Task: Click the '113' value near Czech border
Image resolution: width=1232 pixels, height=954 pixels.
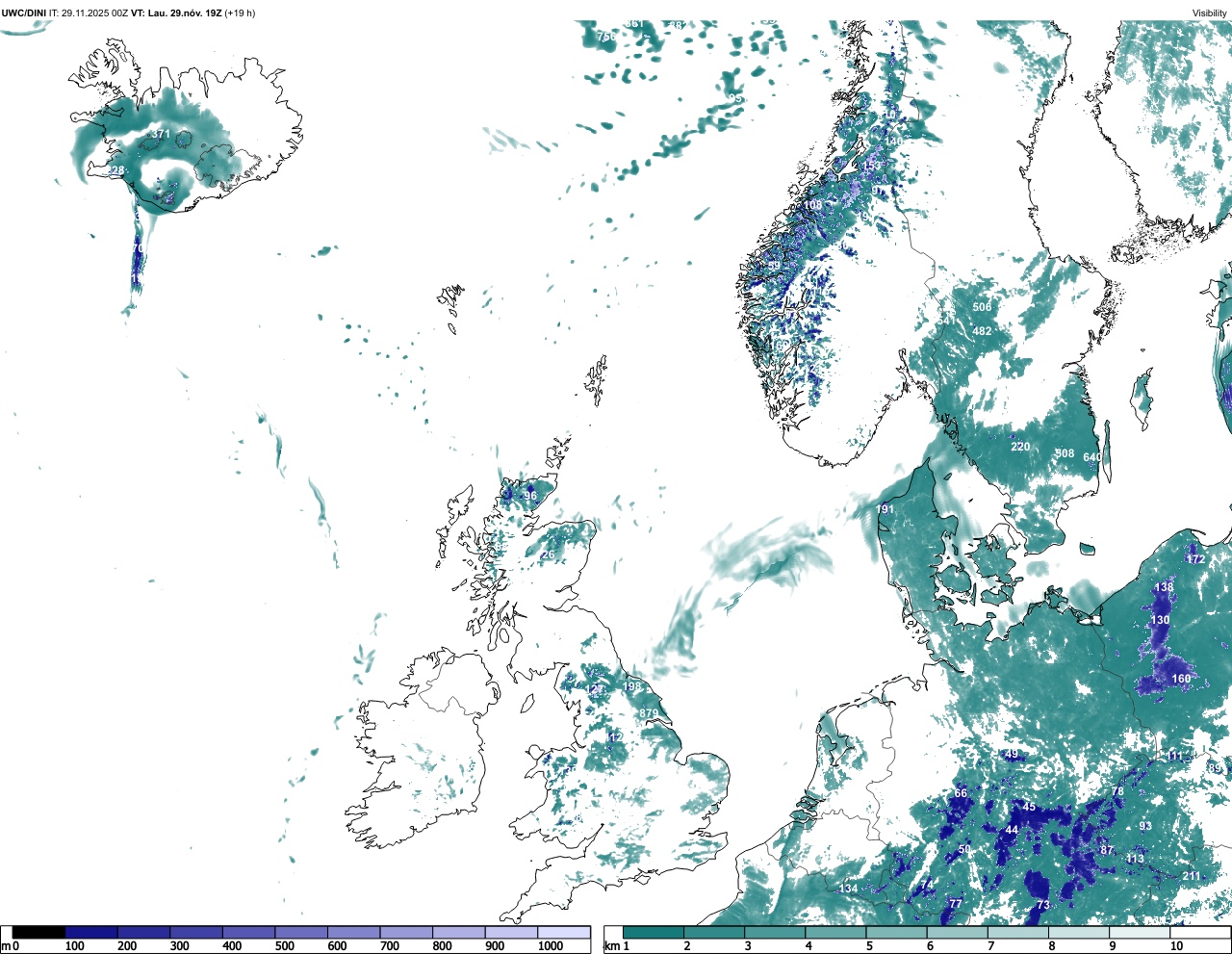Action: tap(1136, 859)
